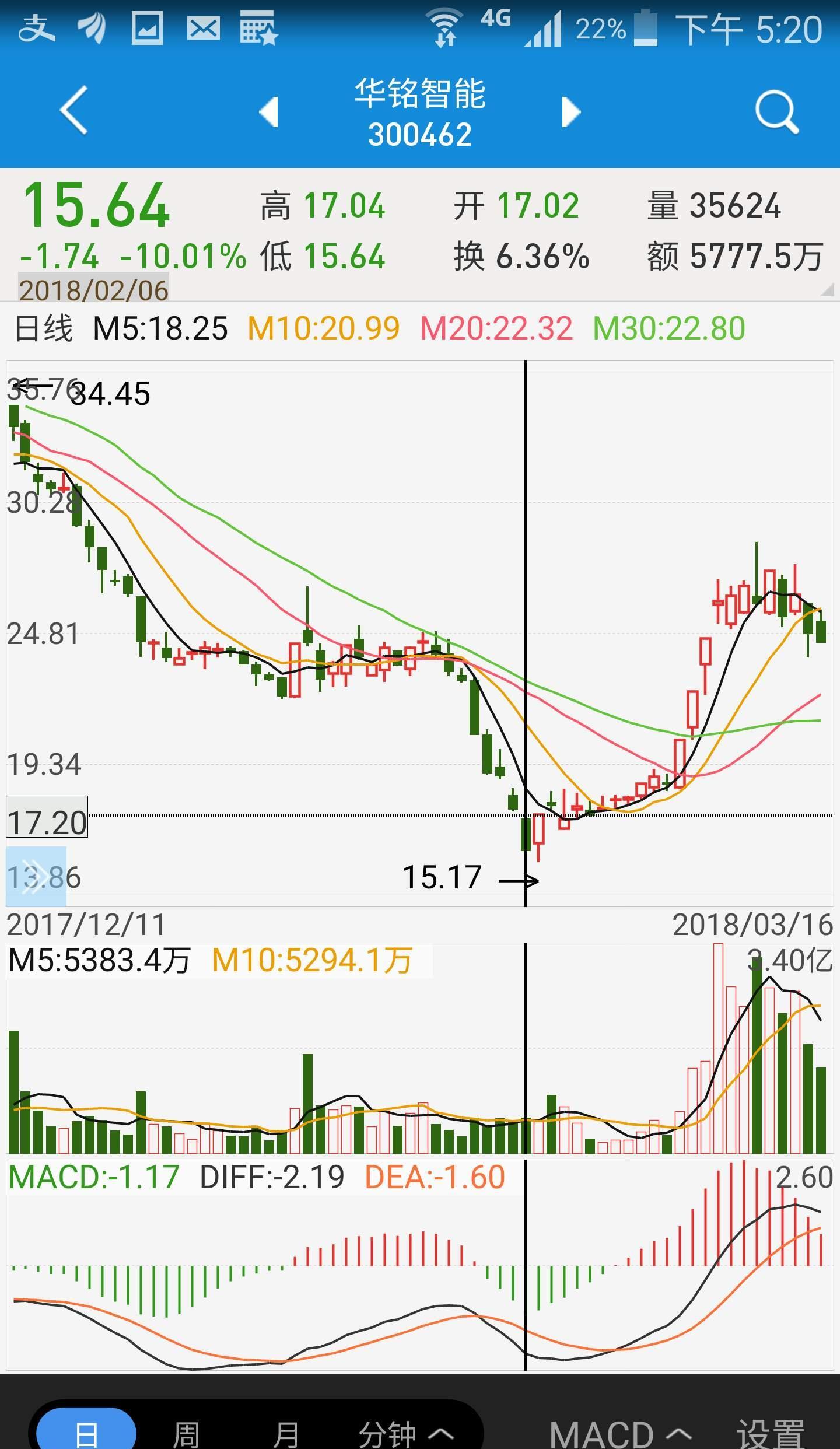Tap the Alipay status bar icon
Screen dimensions: 840x1449
pos(37,29)
